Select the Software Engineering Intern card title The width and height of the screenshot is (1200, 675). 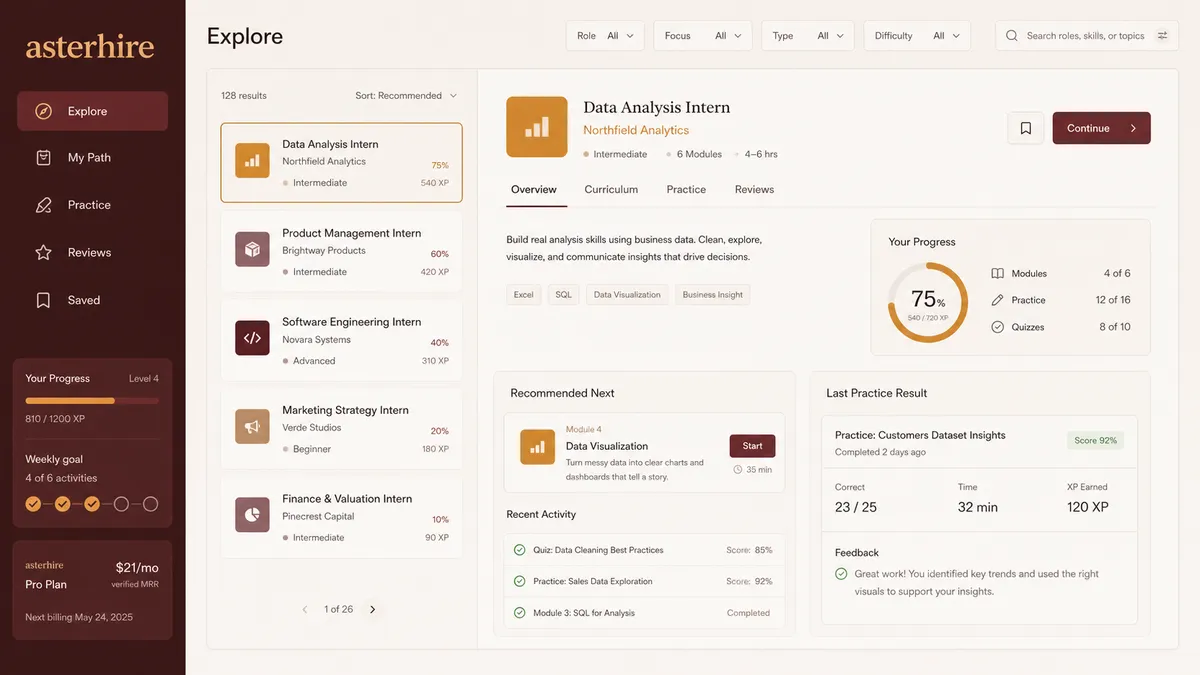pyautogui.click(x=351, y=322)
